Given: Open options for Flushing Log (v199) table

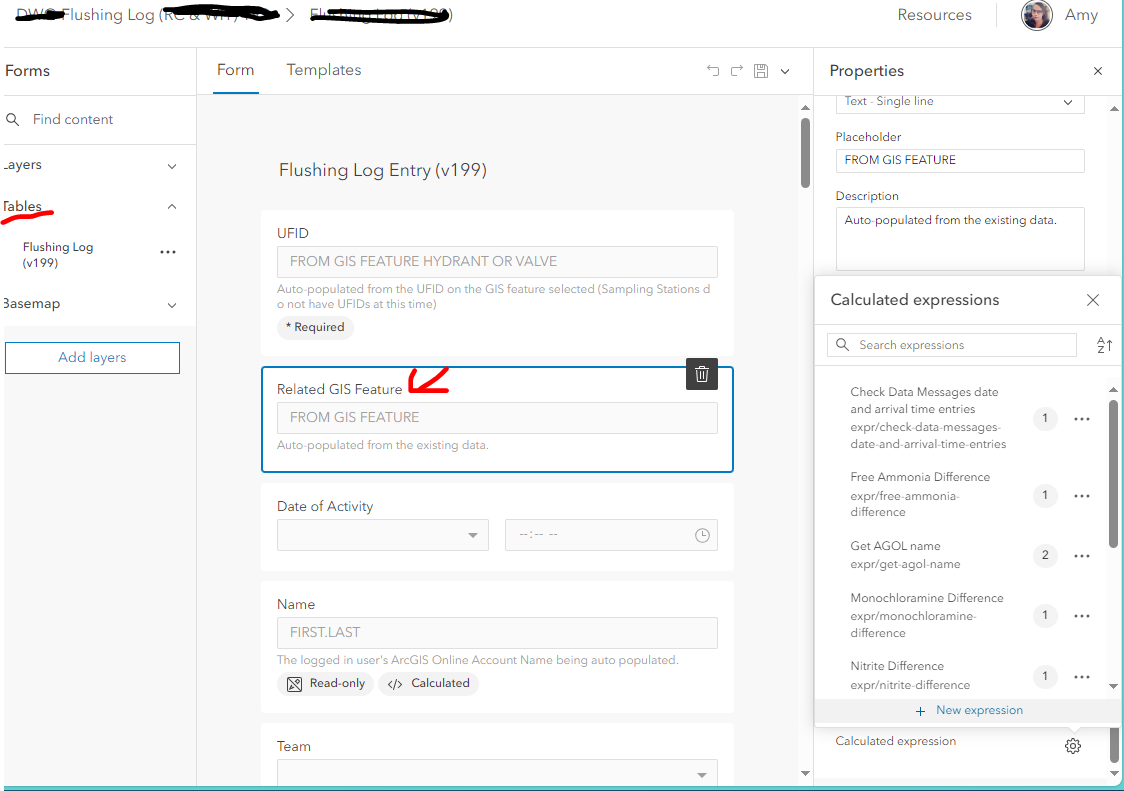Looking at the screenshot, I should (168, 252).
